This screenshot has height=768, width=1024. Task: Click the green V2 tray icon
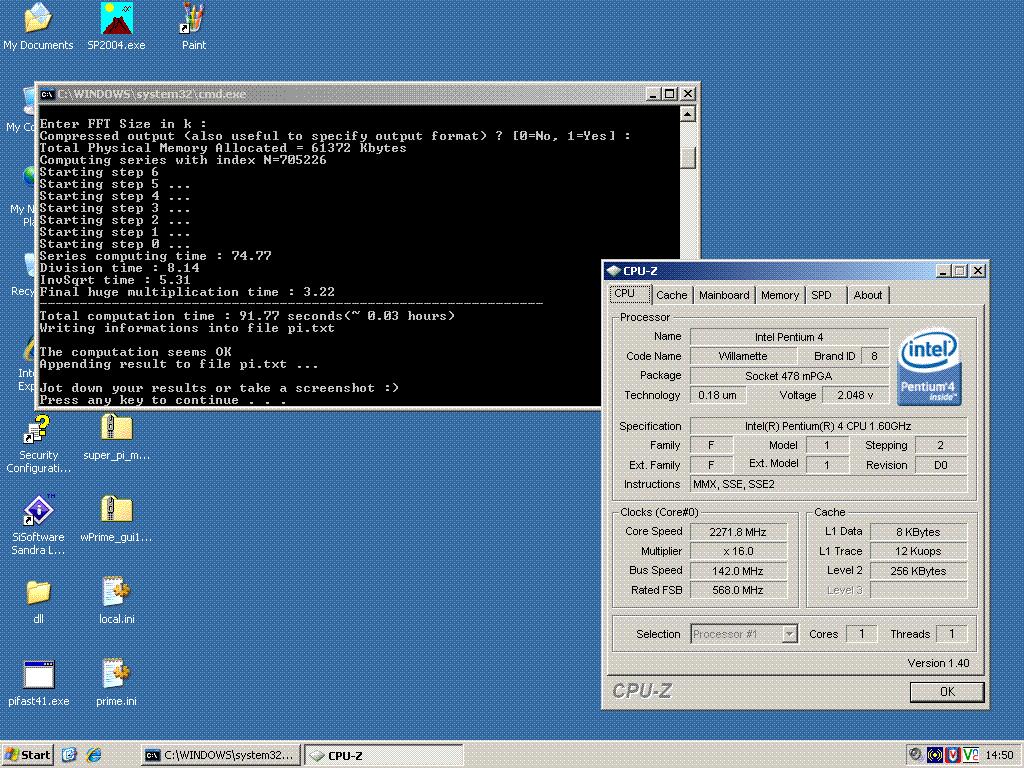tap(970, 755)
